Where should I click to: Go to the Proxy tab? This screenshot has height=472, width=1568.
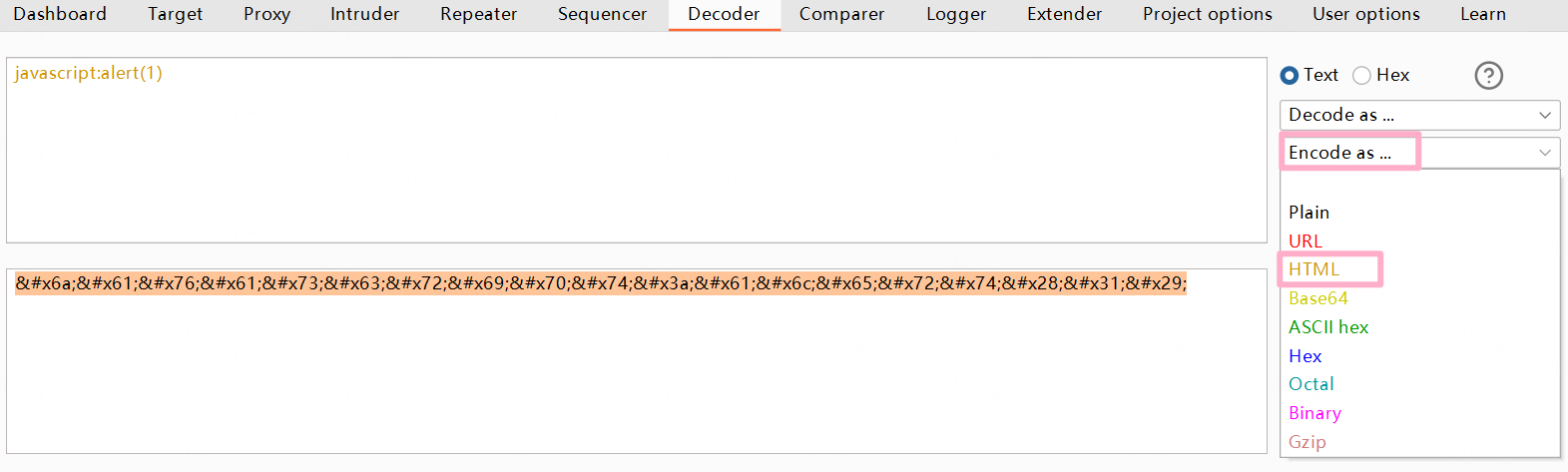click(266, 14)
